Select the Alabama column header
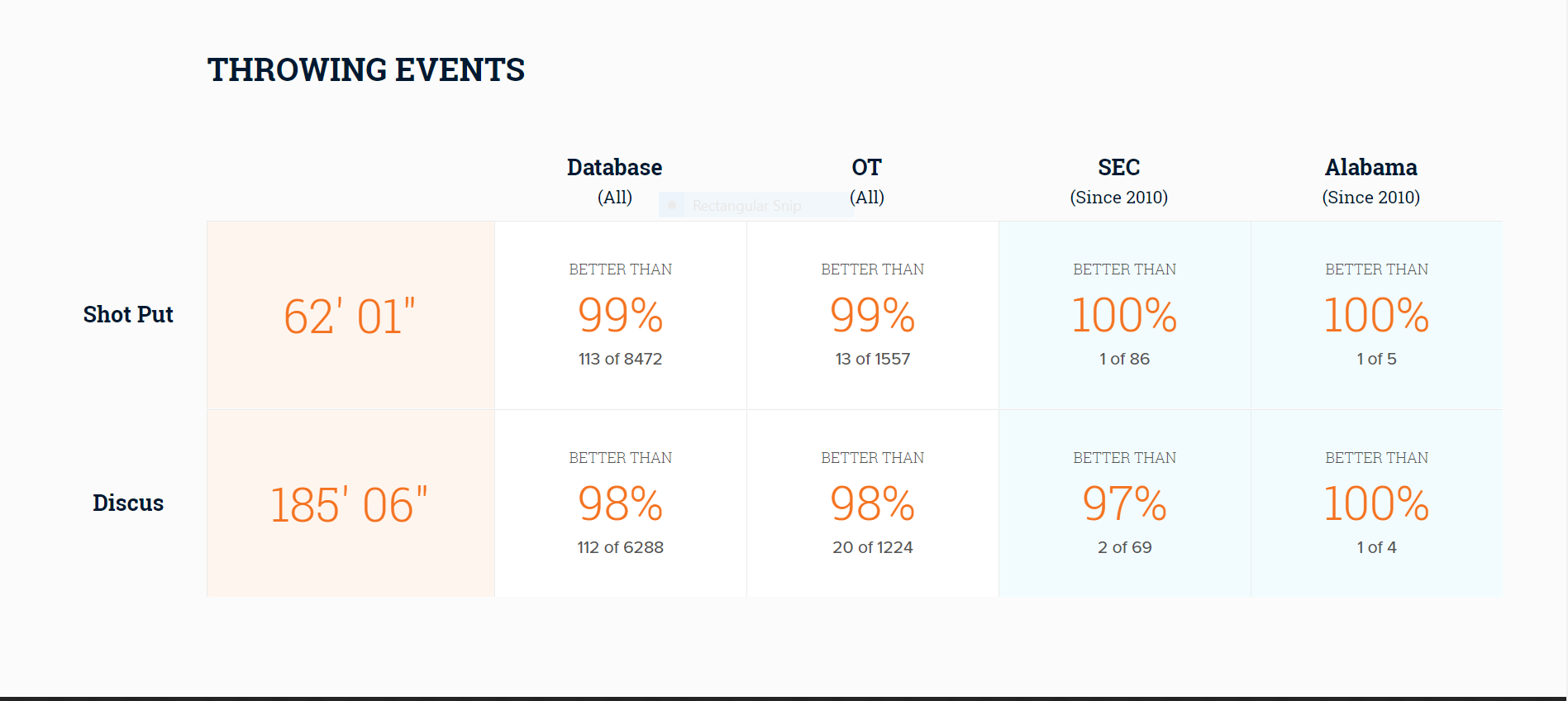1568x701 pixels. pos(1371,168)
